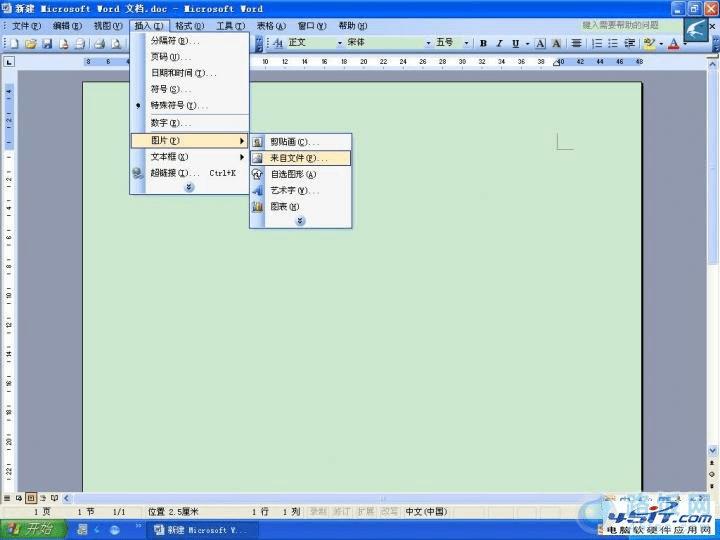Expand picture submenu with bottom chevron
720x540 pixels.
point(300,221)
